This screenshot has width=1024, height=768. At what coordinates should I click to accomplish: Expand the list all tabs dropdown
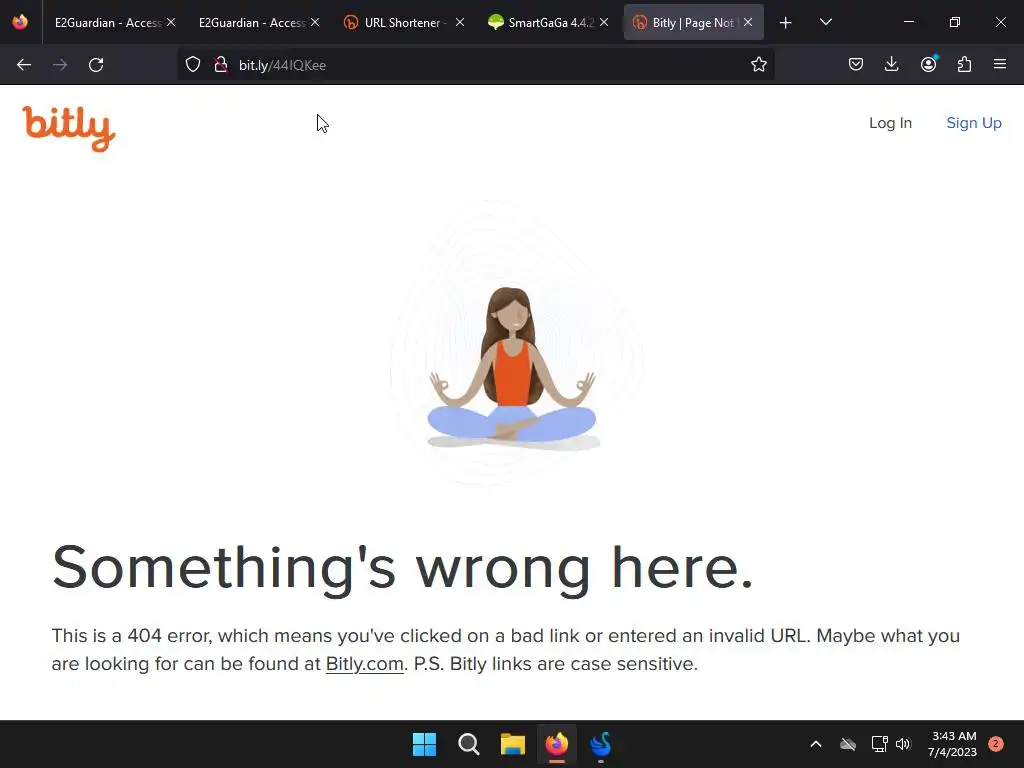point(825,23)
